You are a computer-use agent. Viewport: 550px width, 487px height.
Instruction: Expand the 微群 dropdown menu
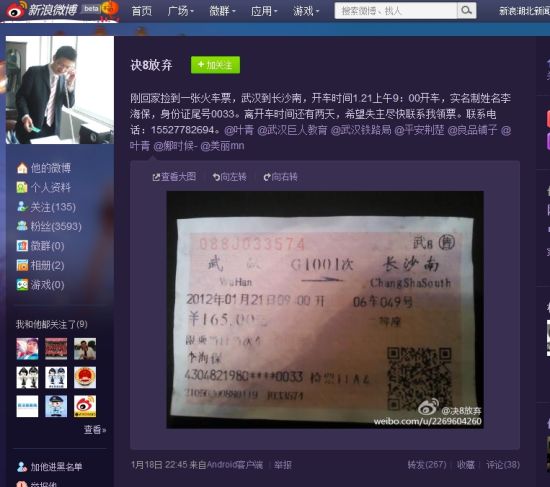(x=222, y=11)
